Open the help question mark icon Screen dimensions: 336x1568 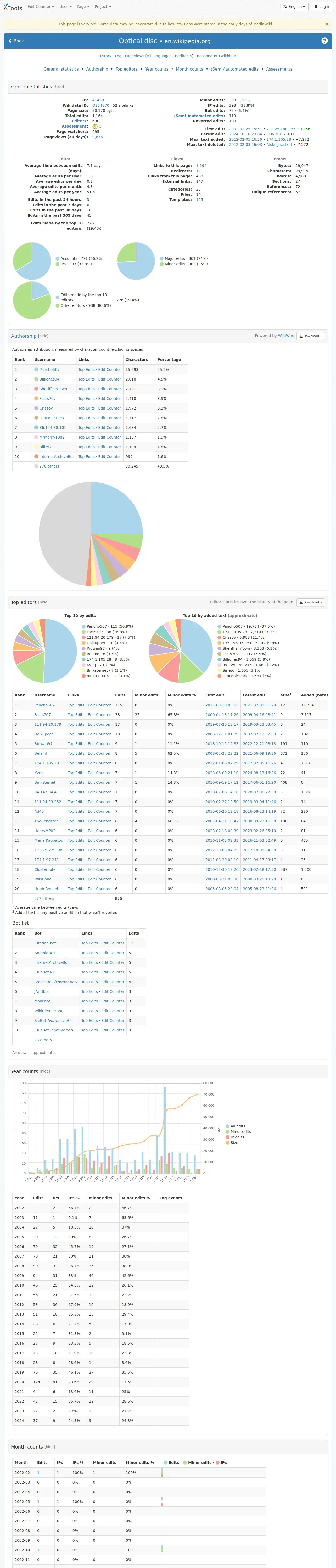(324, 41)
